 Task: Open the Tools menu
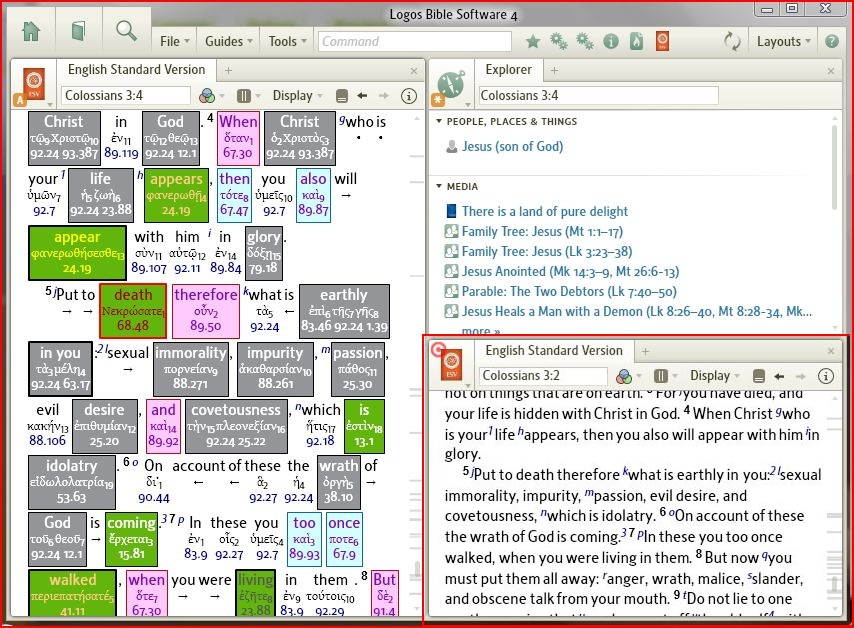[288, 41]
